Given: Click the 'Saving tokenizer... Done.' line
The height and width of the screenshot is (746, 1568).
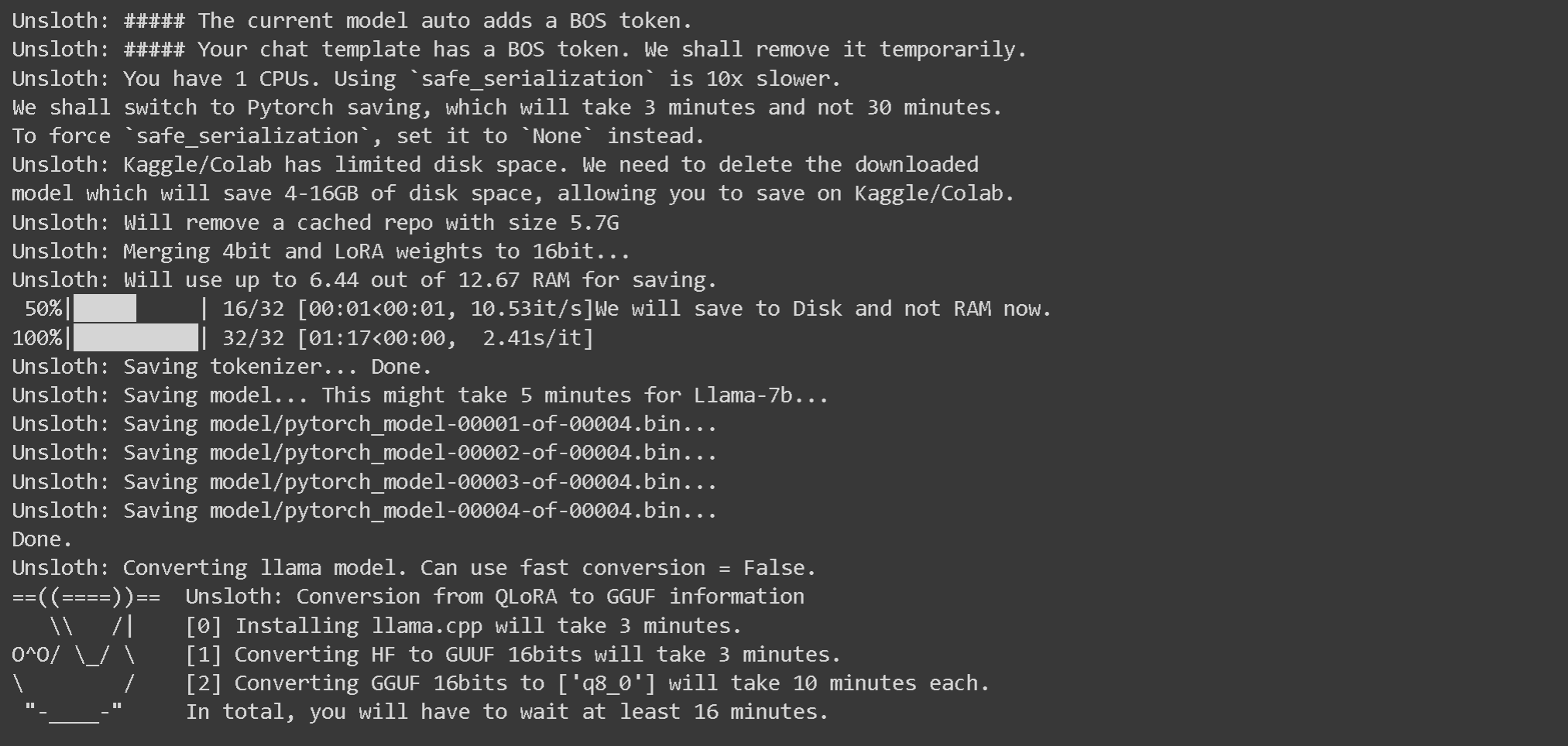Looking at the screenshot, I should pyautogui.click(x=221, y=367).
